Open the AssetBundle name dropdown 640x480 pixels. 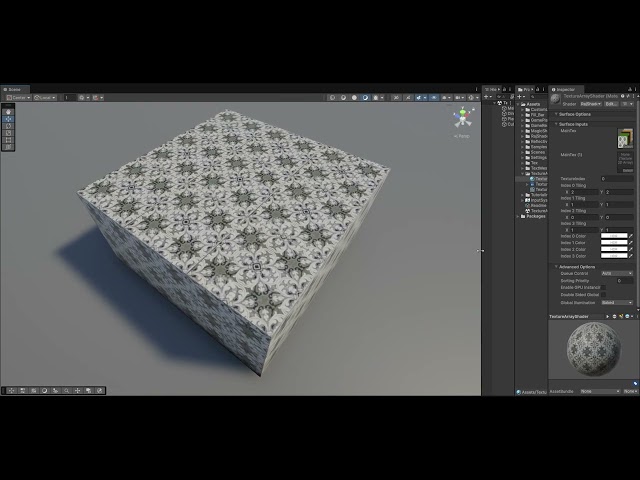[x=600, y=391]
